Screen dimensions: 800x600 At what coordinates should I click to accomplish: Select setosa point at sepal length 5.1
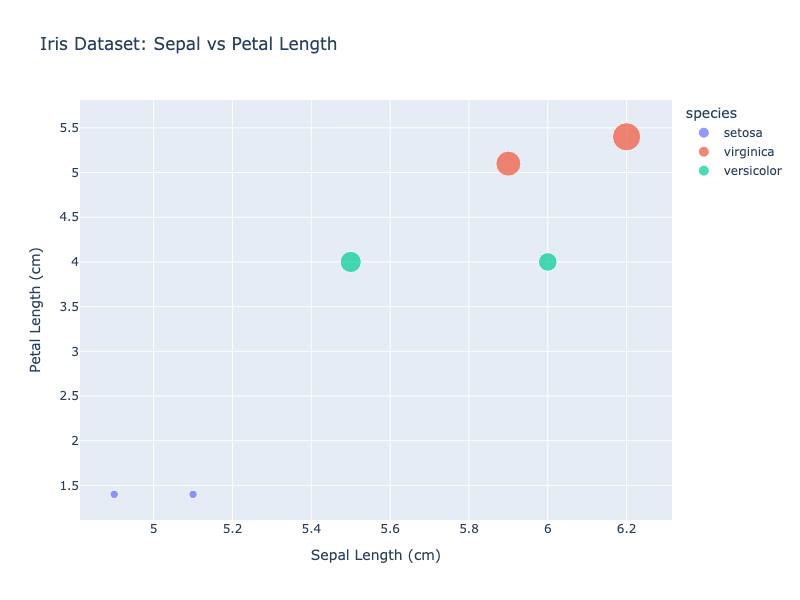pyautogui.click(x=193, y=494)
